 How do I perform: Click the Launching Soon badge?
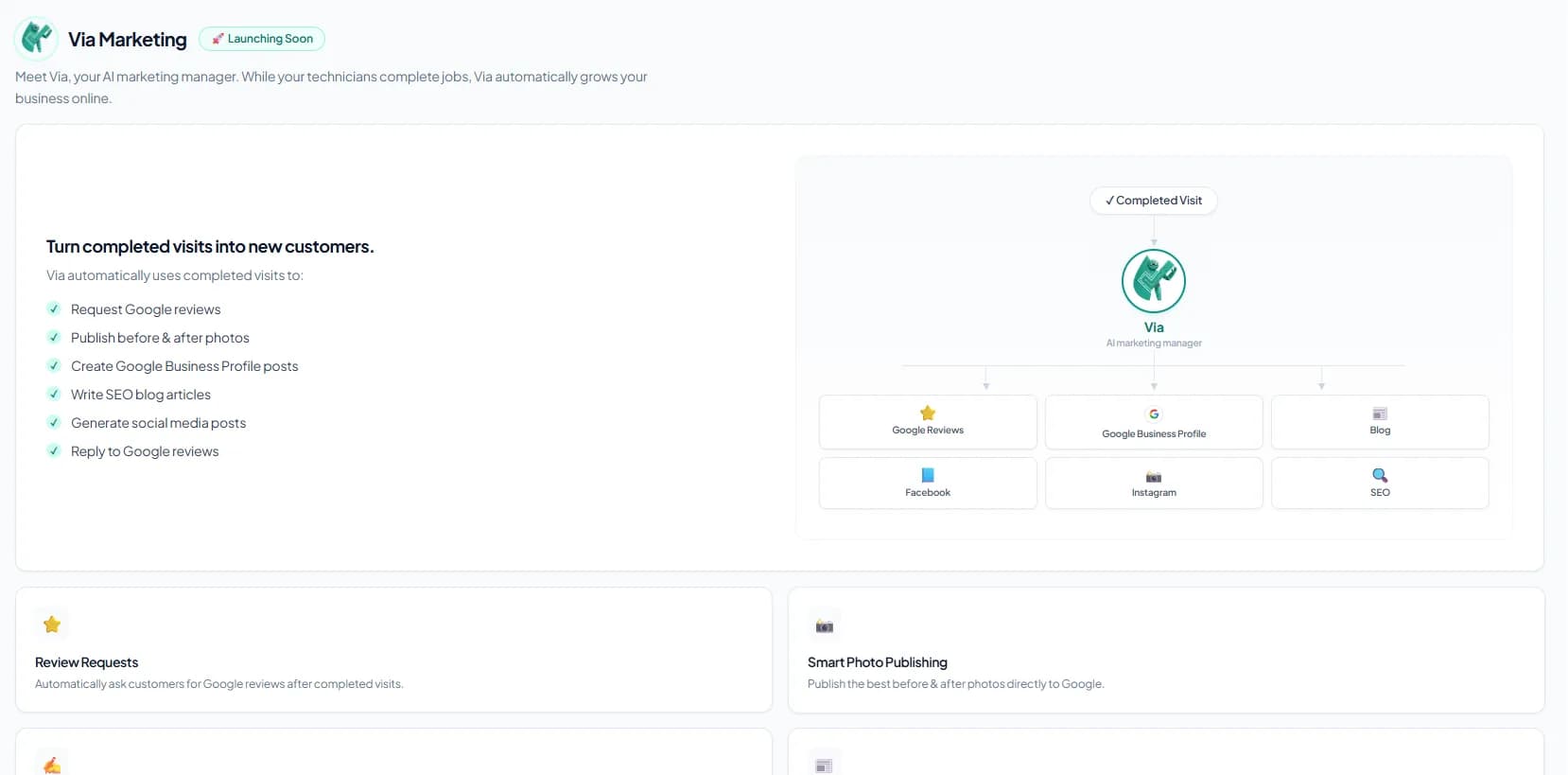pos(262,39)
